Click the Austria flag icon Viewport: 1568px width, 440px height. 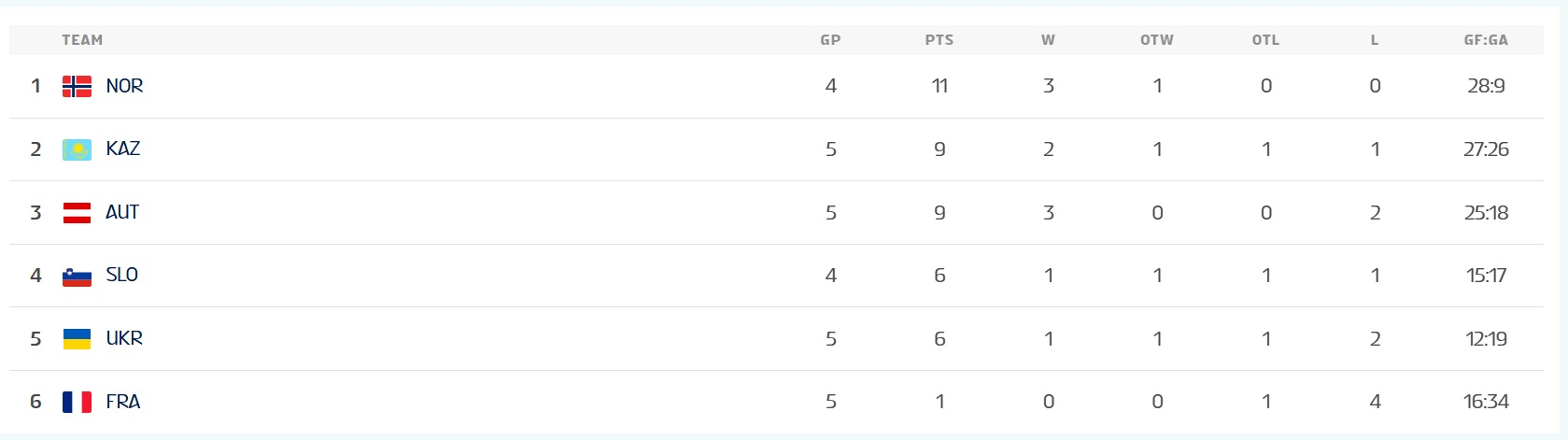77,213
